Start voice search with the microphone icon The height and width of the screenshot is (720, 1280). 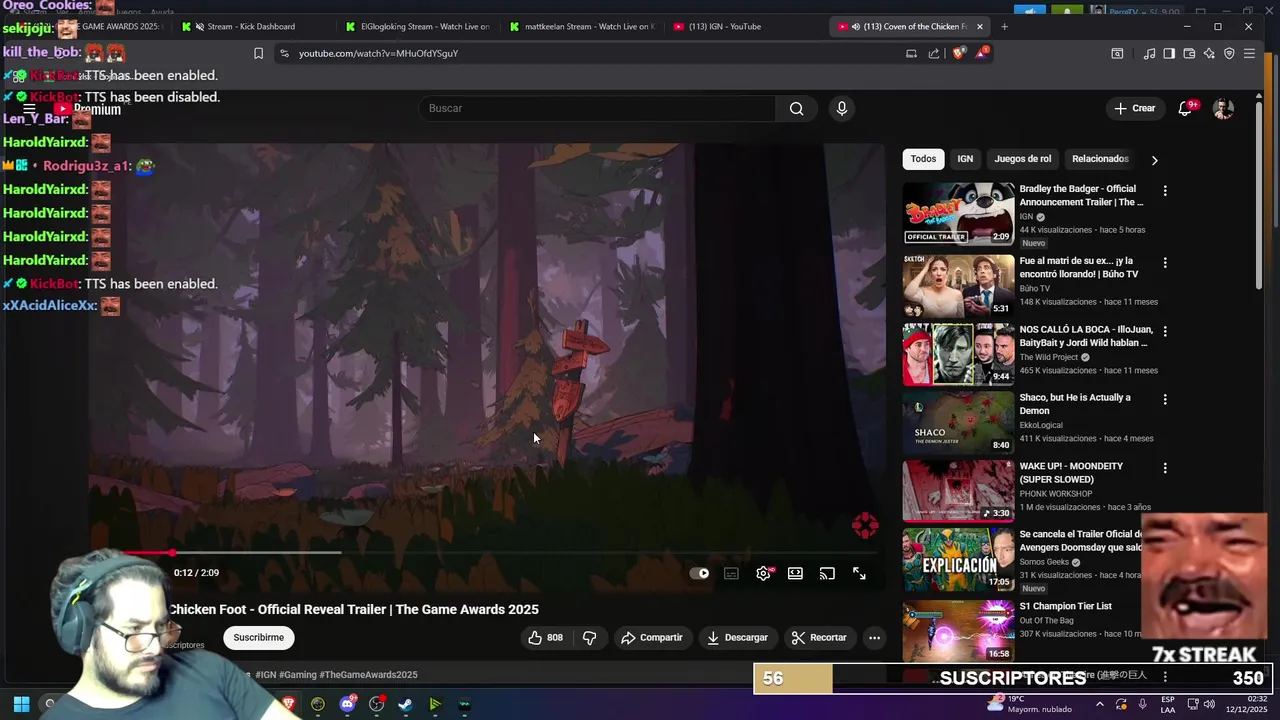point(841,108)
